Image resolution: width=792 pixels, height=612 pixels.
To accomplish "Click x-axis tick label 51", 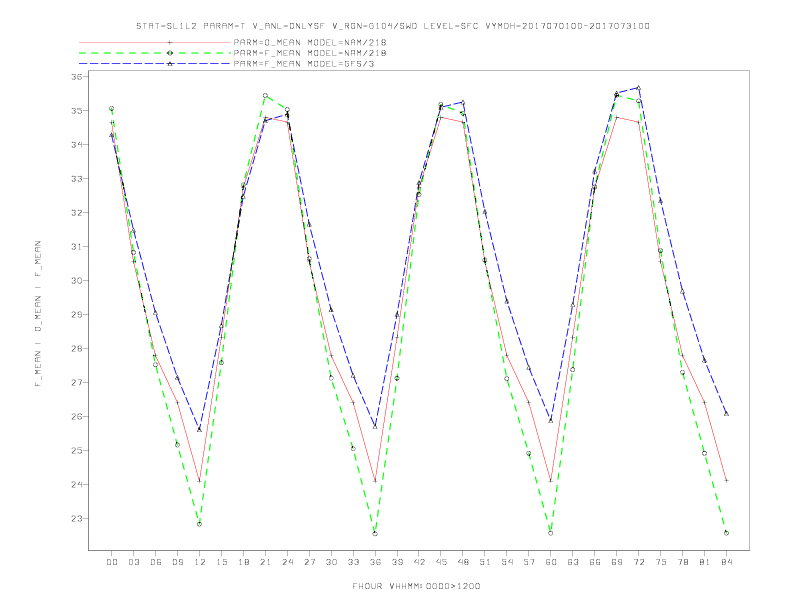I will [x=485, y=562].
